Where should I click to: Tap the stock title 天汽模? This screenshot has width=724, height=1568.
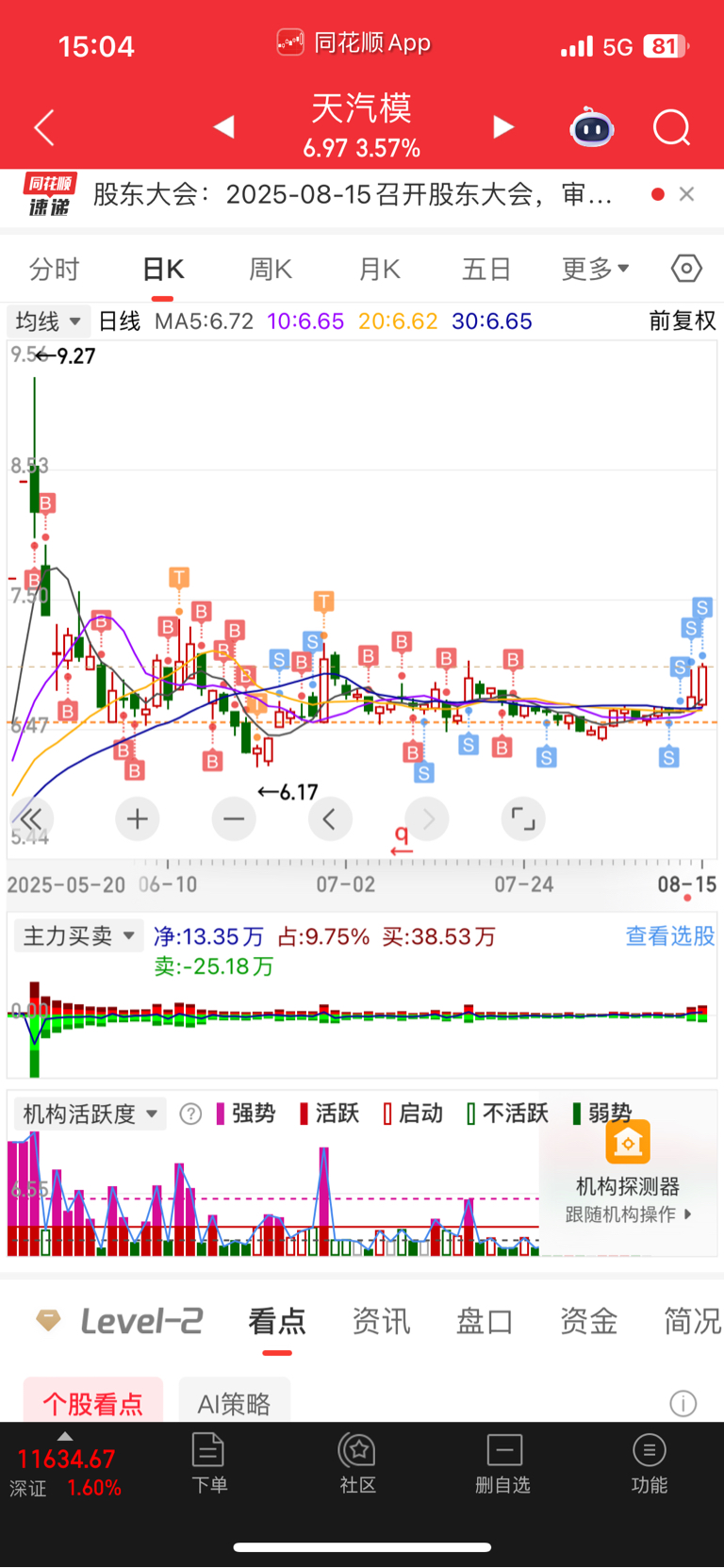(362, 108)
